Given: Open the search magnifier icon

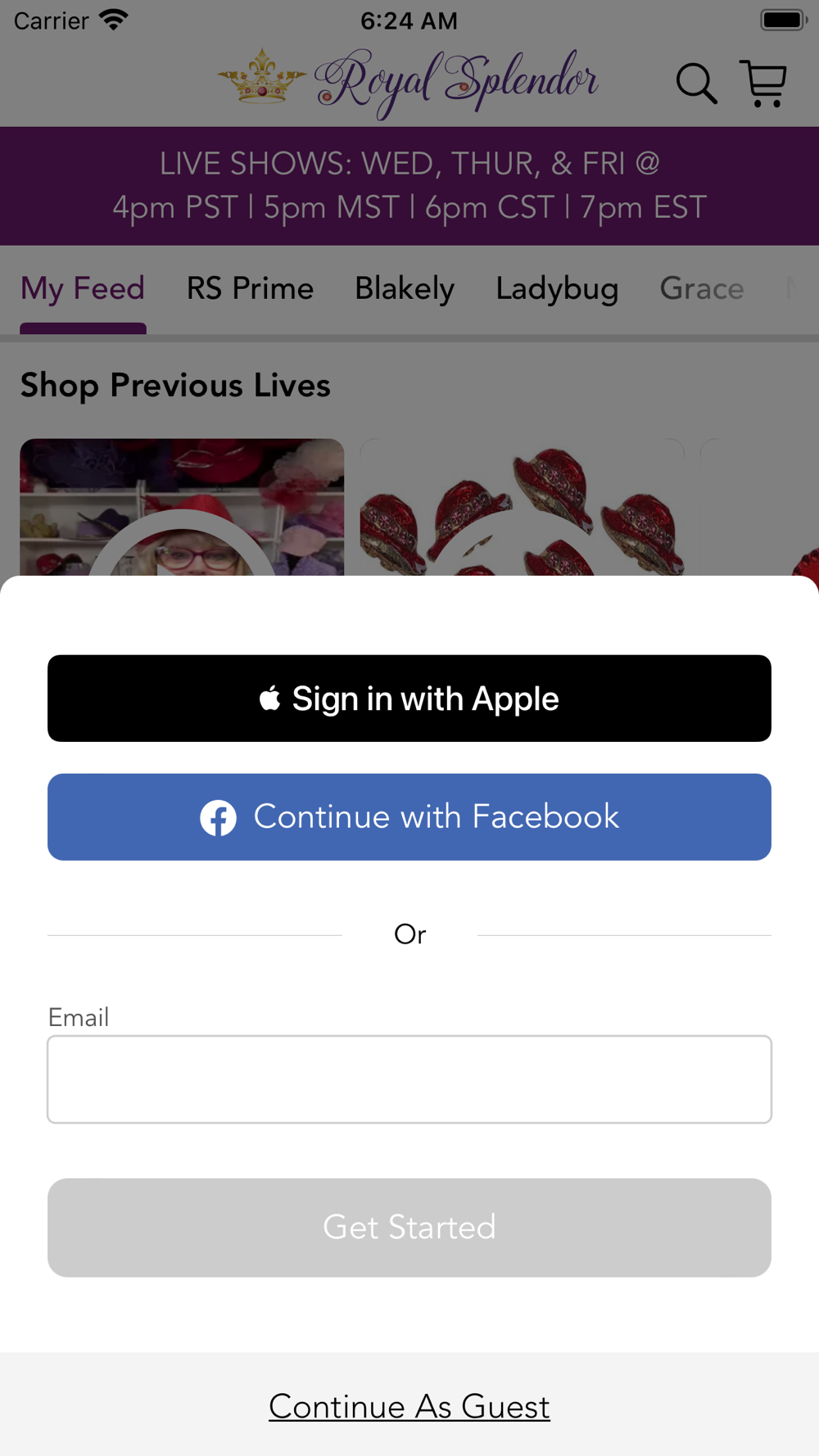Looking at the screenshot, I should (696, 84).
